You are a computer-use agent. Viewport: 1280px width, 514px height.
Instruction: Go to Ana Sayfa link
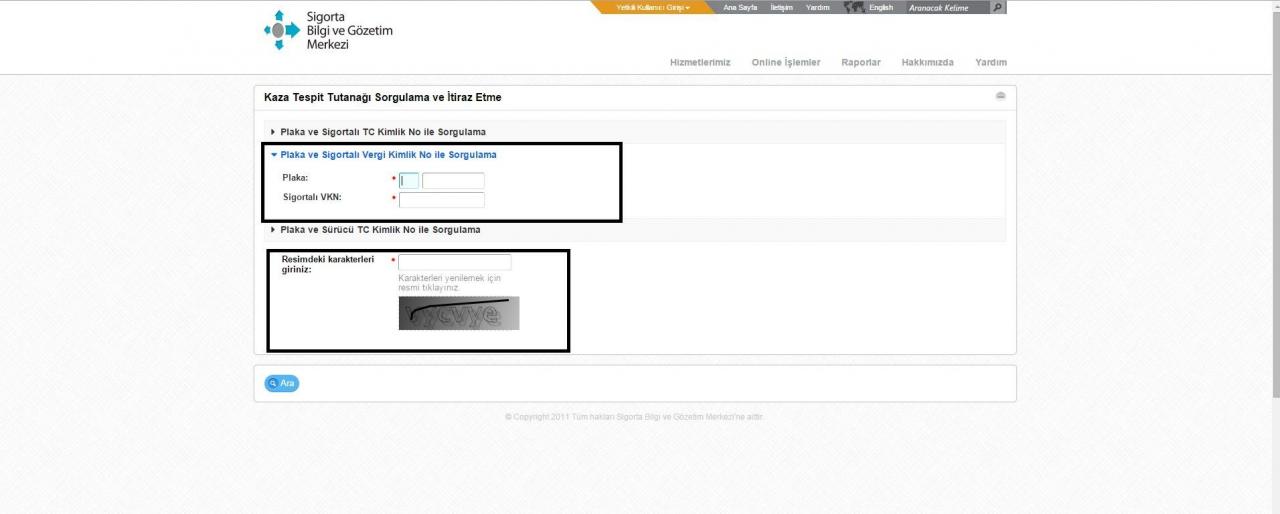[740, 7]
